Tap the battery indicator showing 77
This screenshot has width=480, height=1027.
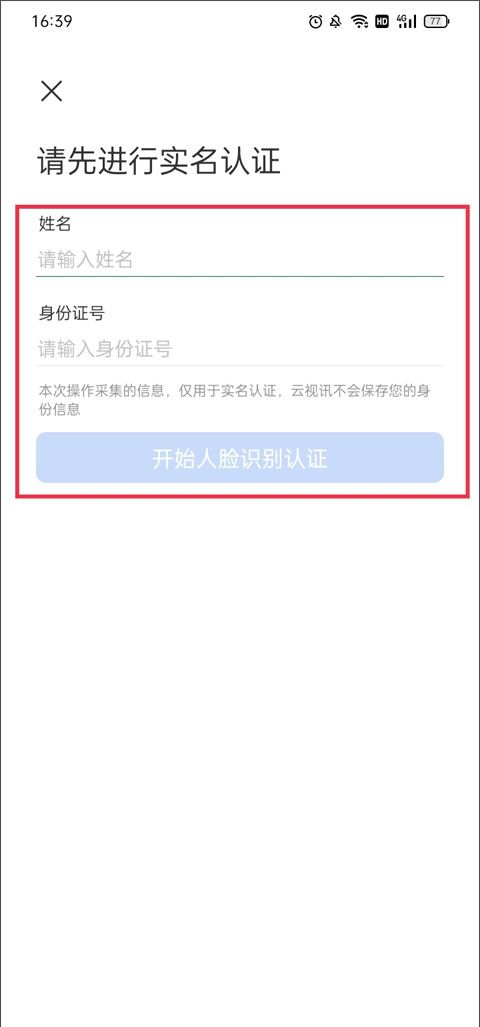(436, 22)
